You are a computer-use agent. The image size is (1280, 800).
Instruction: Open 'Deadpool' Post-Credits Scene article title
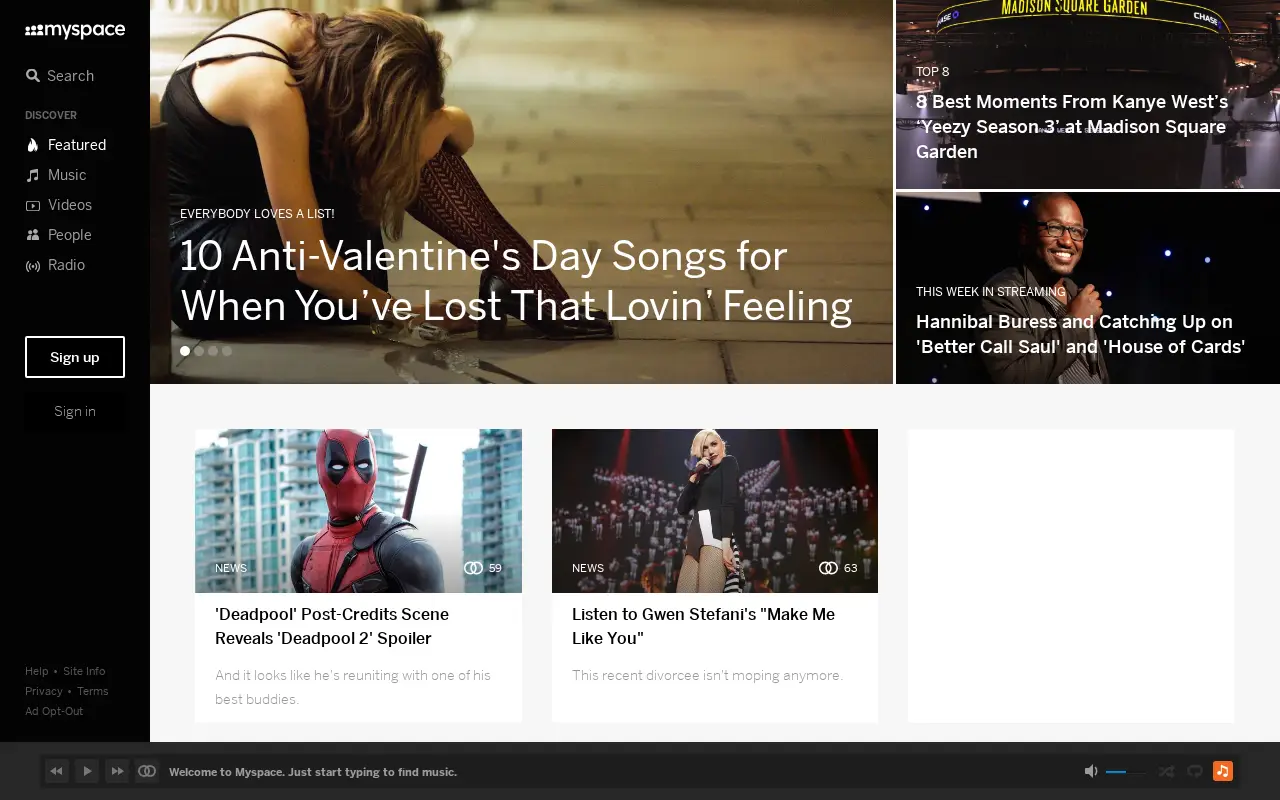332,626
